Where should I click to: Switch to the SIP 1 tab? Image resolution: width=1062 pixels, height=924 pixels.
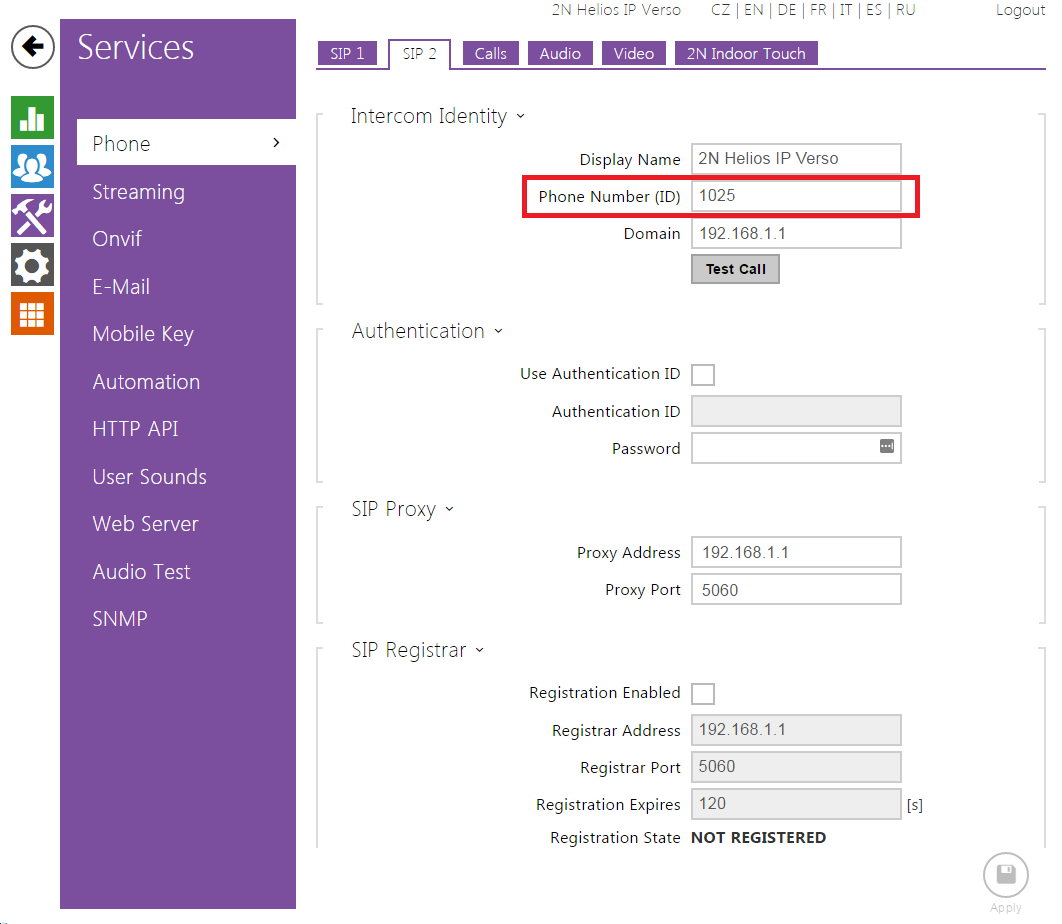347,54
